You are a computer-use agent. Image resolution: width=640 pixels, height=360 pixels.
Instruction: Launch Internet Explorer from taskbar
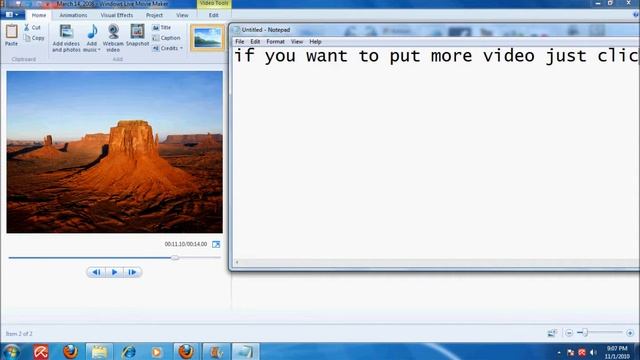(129, 351)
